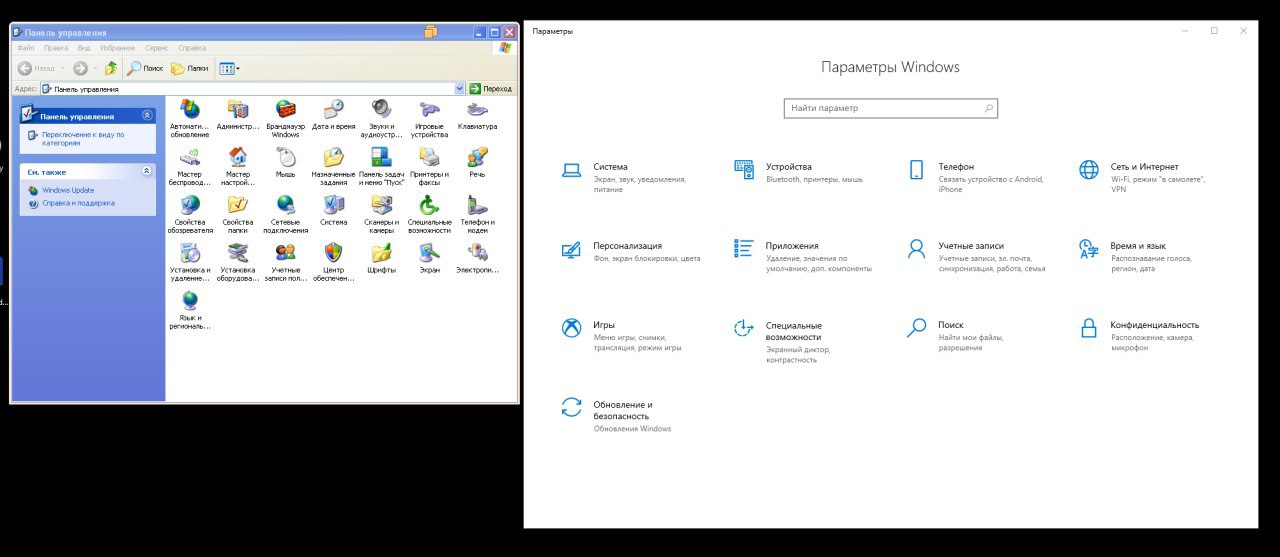Click Переключение к виду по категориям link
The image size is (1280, 557).
click(83, 138)
